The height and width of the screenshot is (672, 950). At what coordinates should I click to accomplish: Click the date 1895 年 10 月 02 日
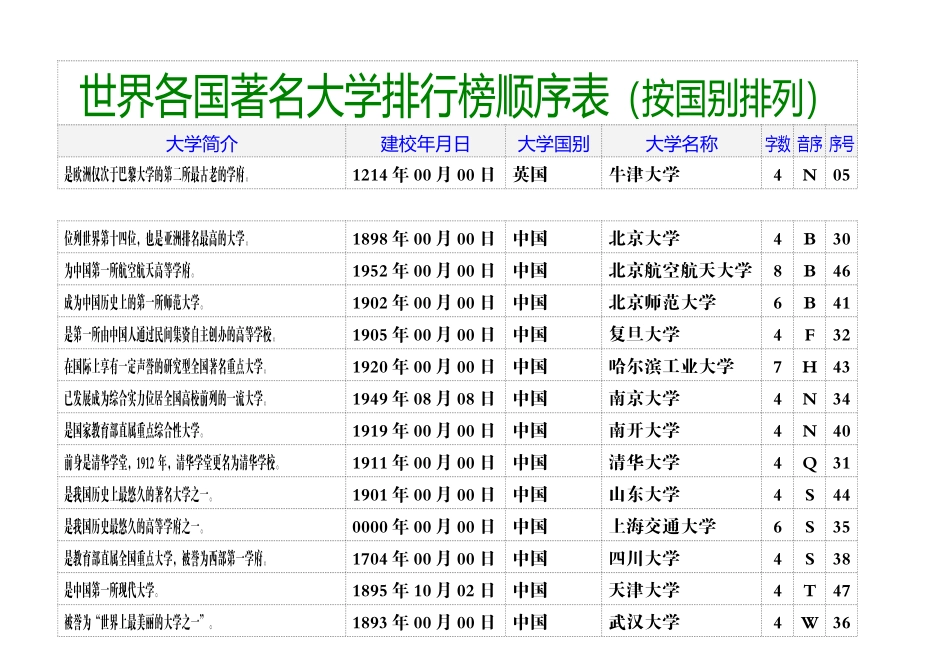pos(424,590)
